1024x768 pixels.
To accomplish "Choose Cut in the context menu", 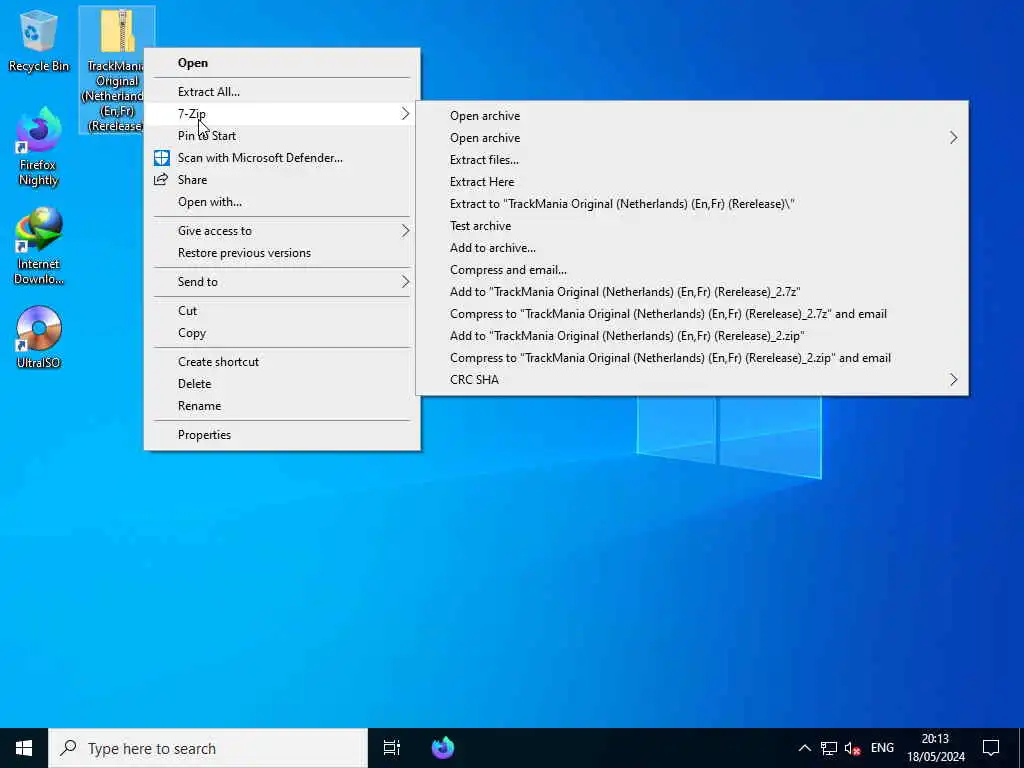I will click(x=282, y=311).
